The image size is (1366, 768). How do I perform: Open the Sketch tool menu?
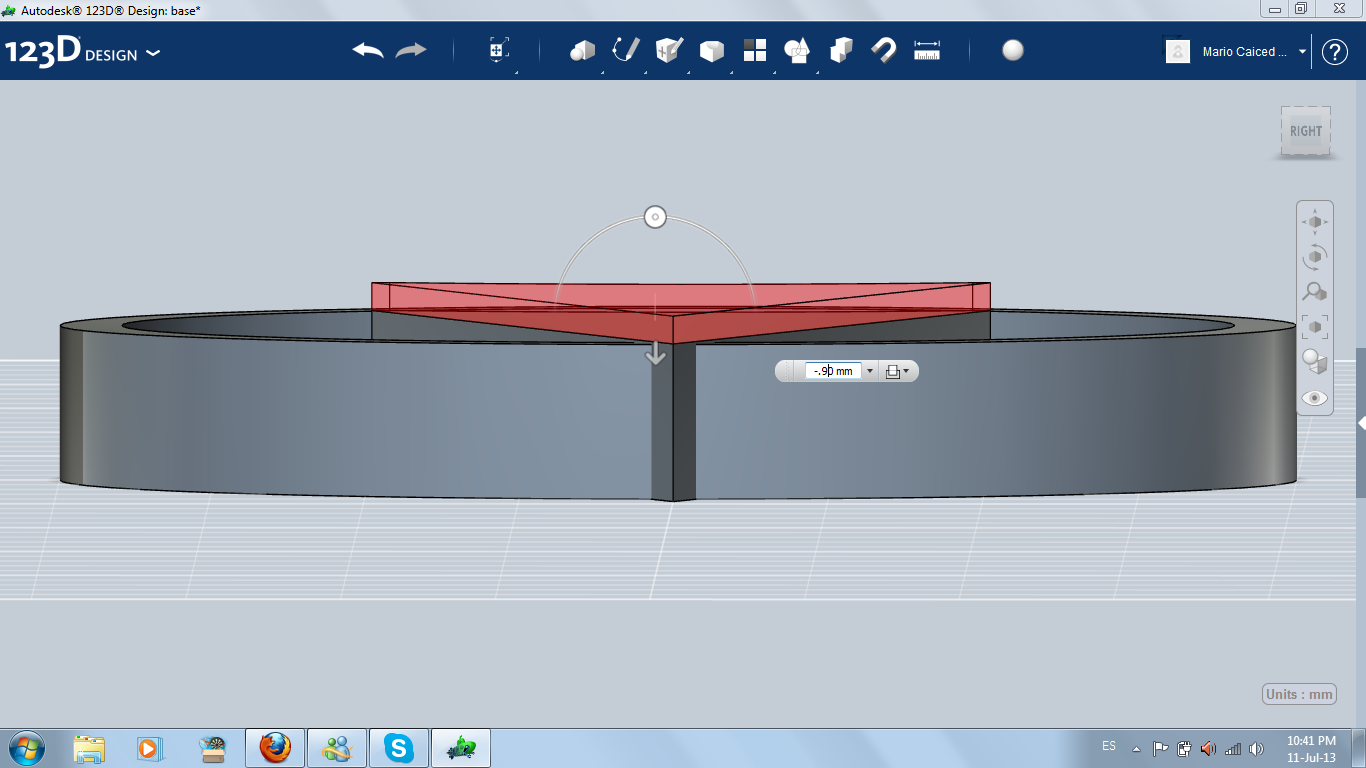click(625, 50)
